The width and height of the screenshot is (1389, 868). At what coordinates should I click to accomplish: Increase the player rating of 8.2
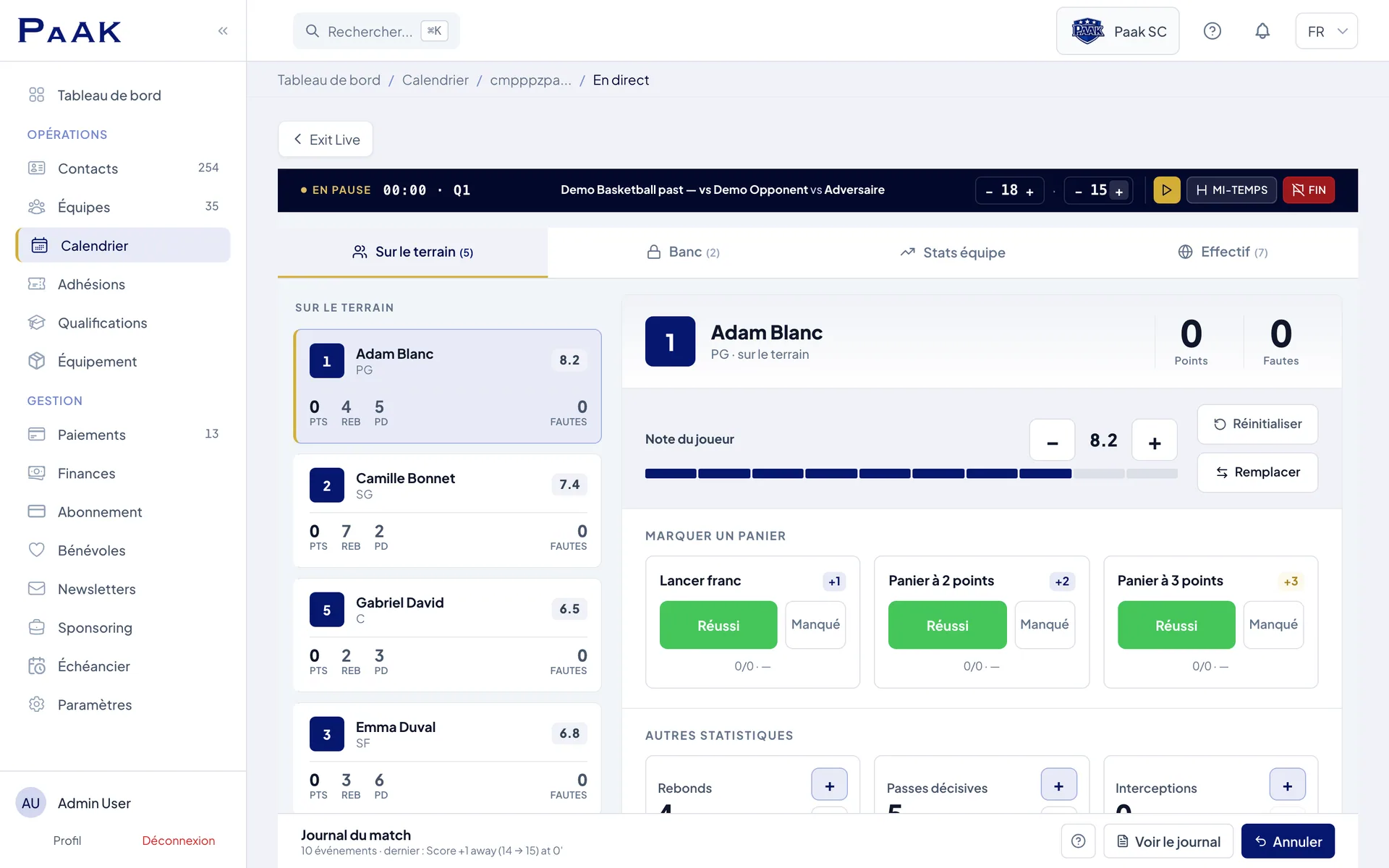(x=1155, y=441)
